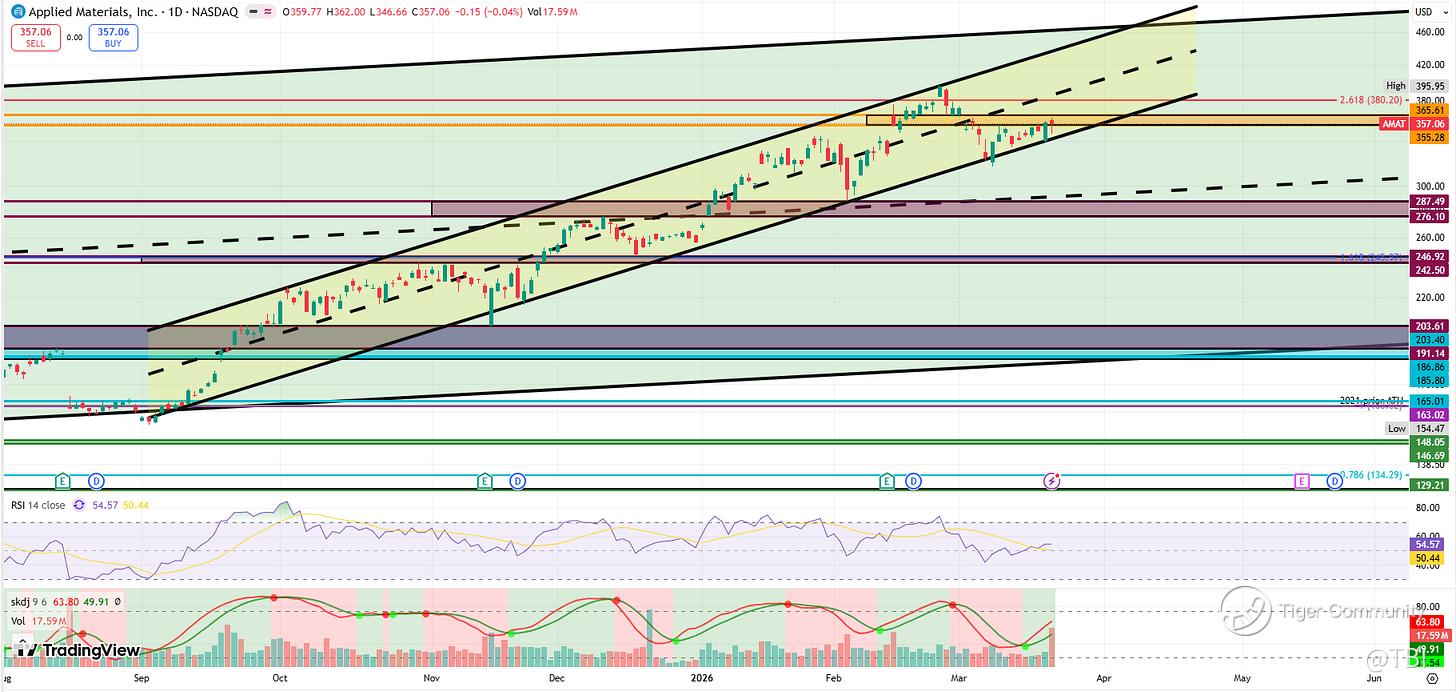Open the upcoming May D dividend marker
The width and height of the screenshot is (1456, 692).
tap(1334, 481)
